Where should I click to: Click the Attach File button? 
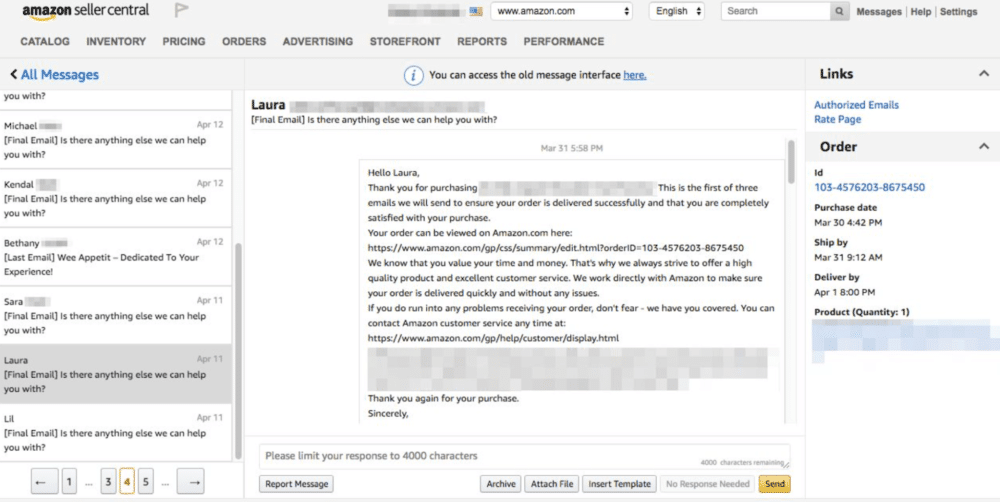(552, 484)
